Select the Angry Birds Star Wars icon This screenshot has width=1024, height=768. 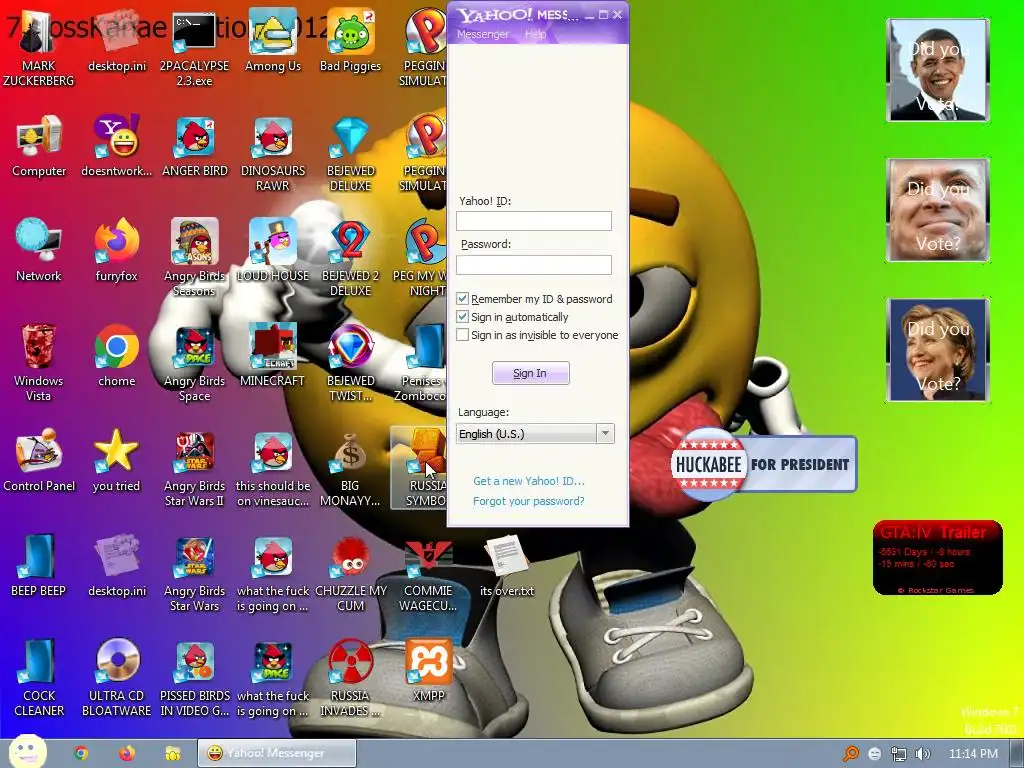click(194, 574)
